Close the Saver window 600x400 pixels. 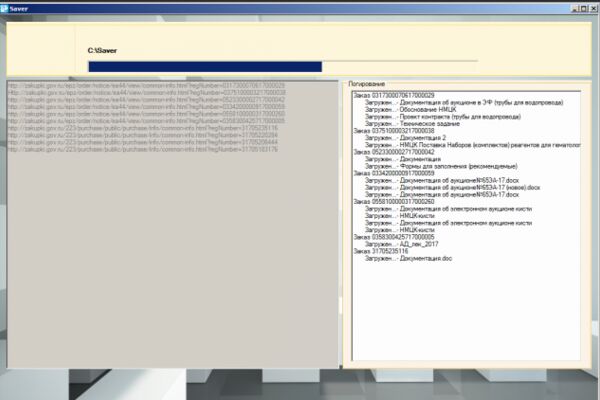(x=593, y=9)
